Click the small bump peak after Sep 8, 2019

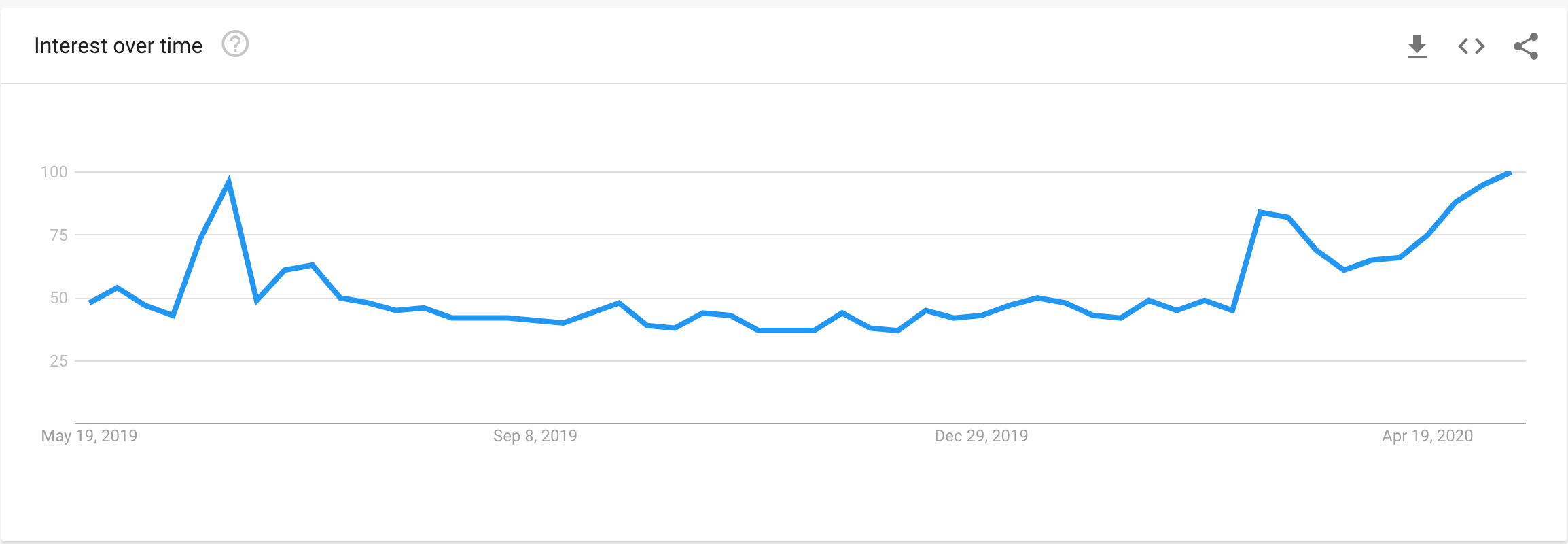tap(619, 303)
